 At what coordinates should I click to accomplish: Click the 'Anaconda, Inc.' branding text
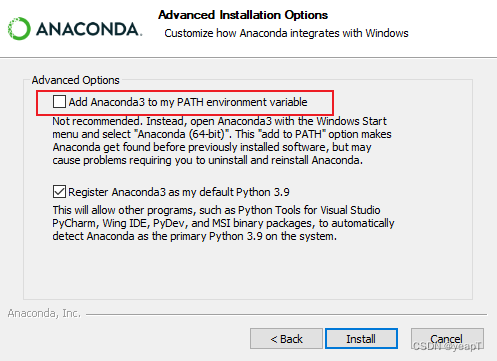coord(44,313)
